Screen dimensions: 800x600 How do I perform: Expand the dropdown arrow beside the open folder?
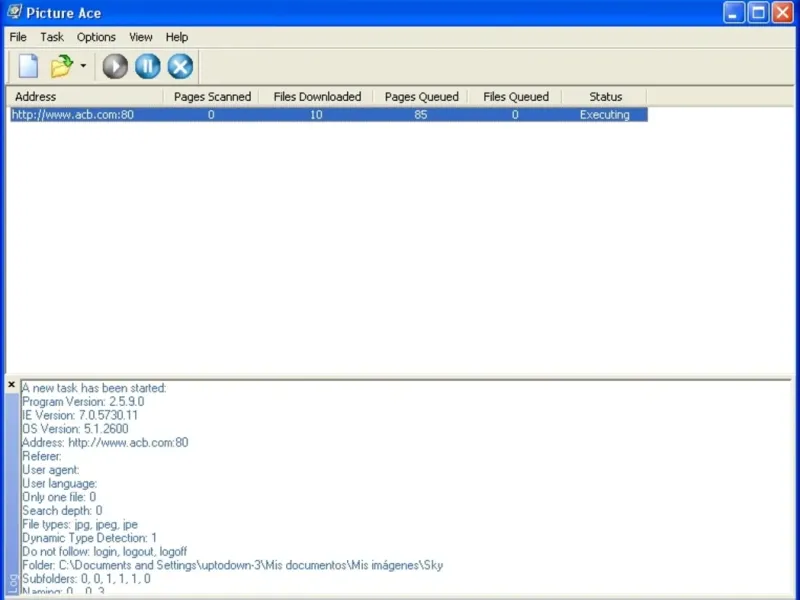coord(83,66)
